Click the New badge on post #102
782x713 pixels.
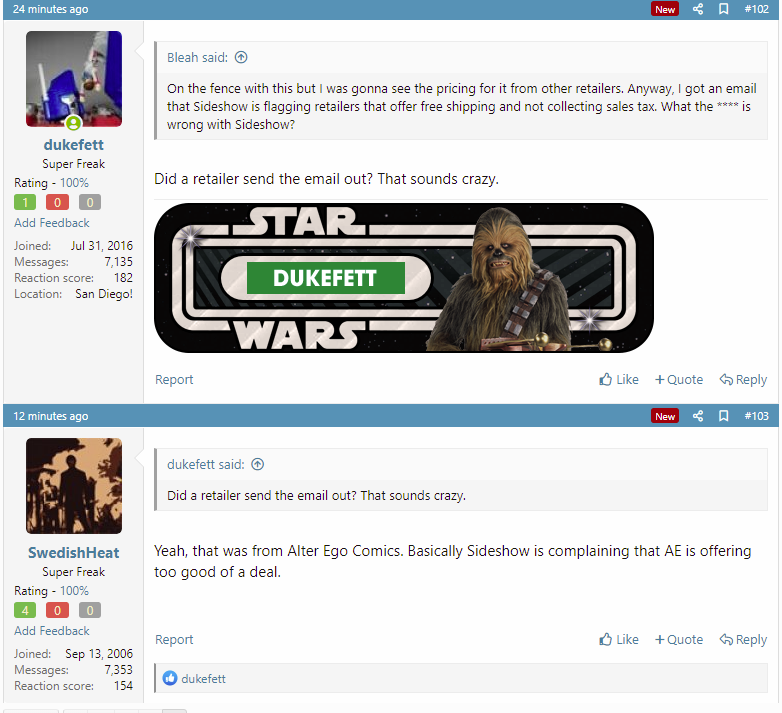coord(665,9)
